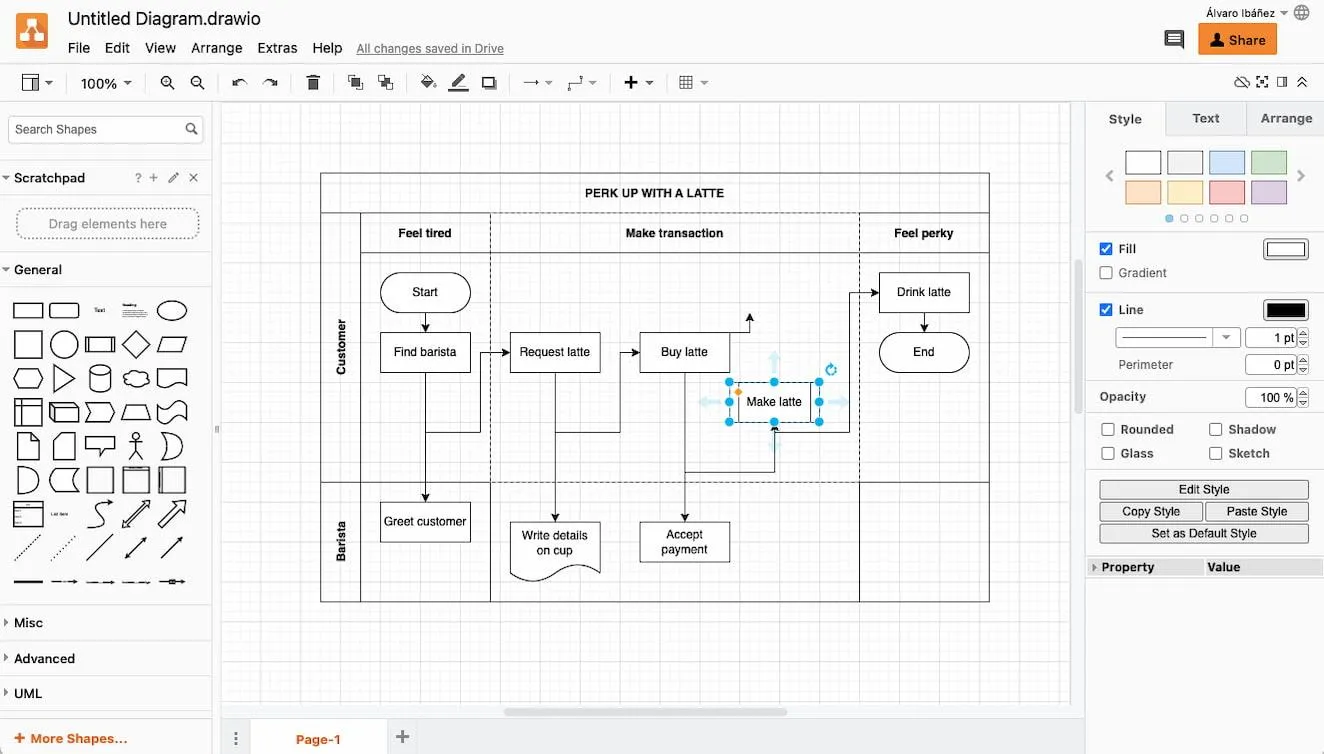
Task: Select the diamond shape in General
Action: point(136,345)
